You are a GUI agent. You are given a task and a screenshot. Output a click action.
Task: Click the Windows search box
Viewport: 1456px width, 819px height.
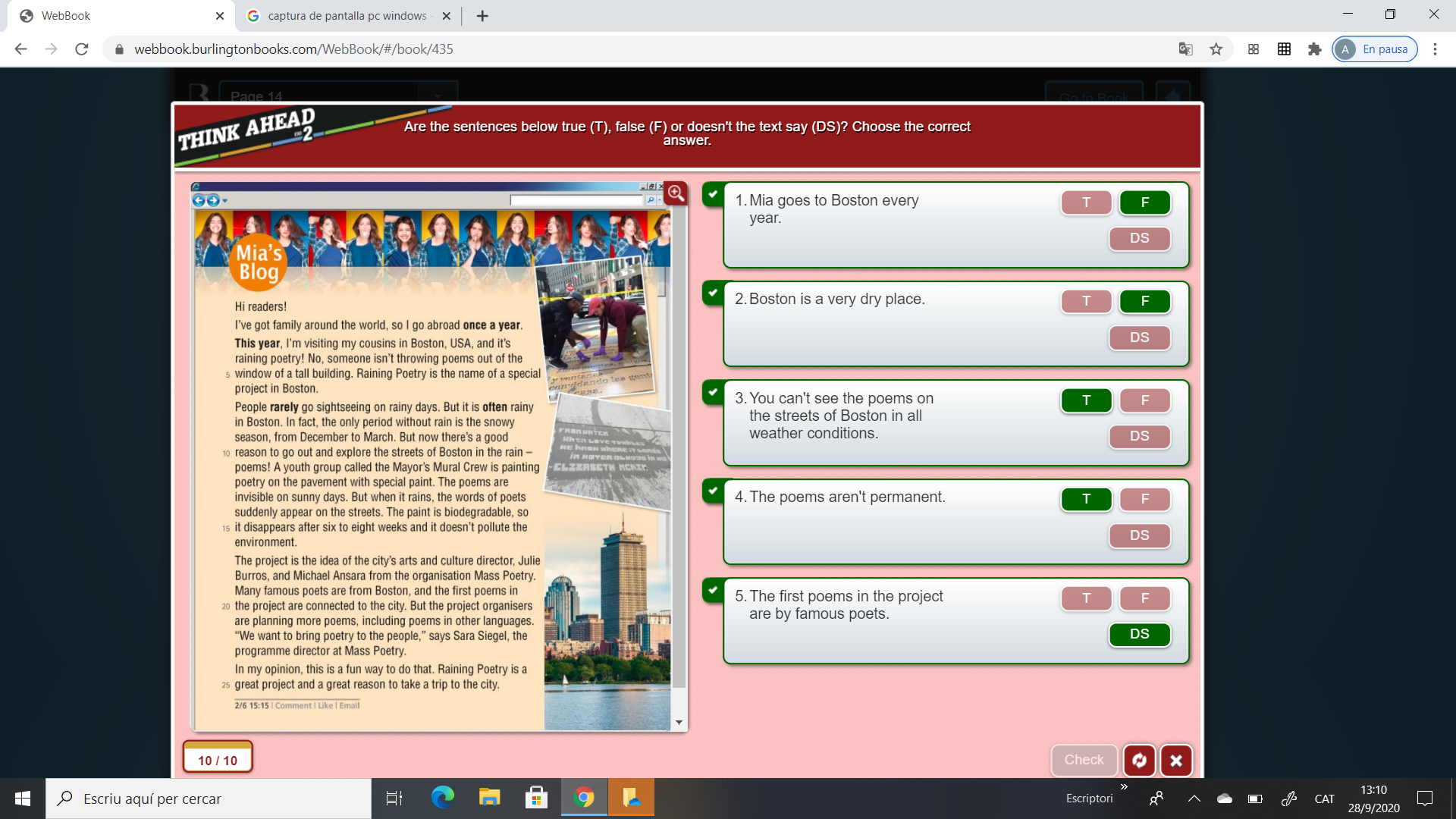click(x=209, y=798)
